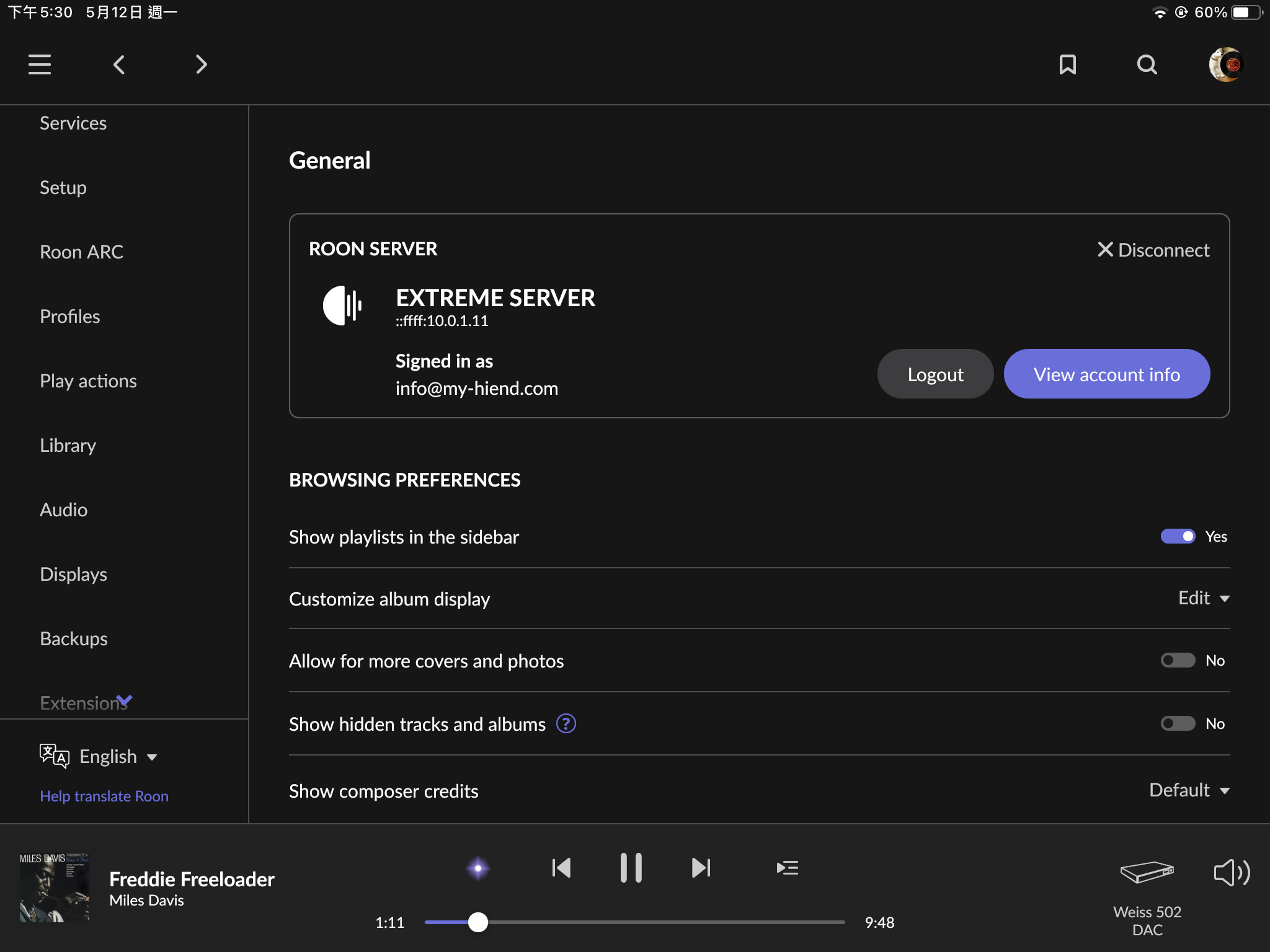The height and width of the screenshot is (952, 1270).
Task: Open Audio settings section
Action: click(64, 509)
